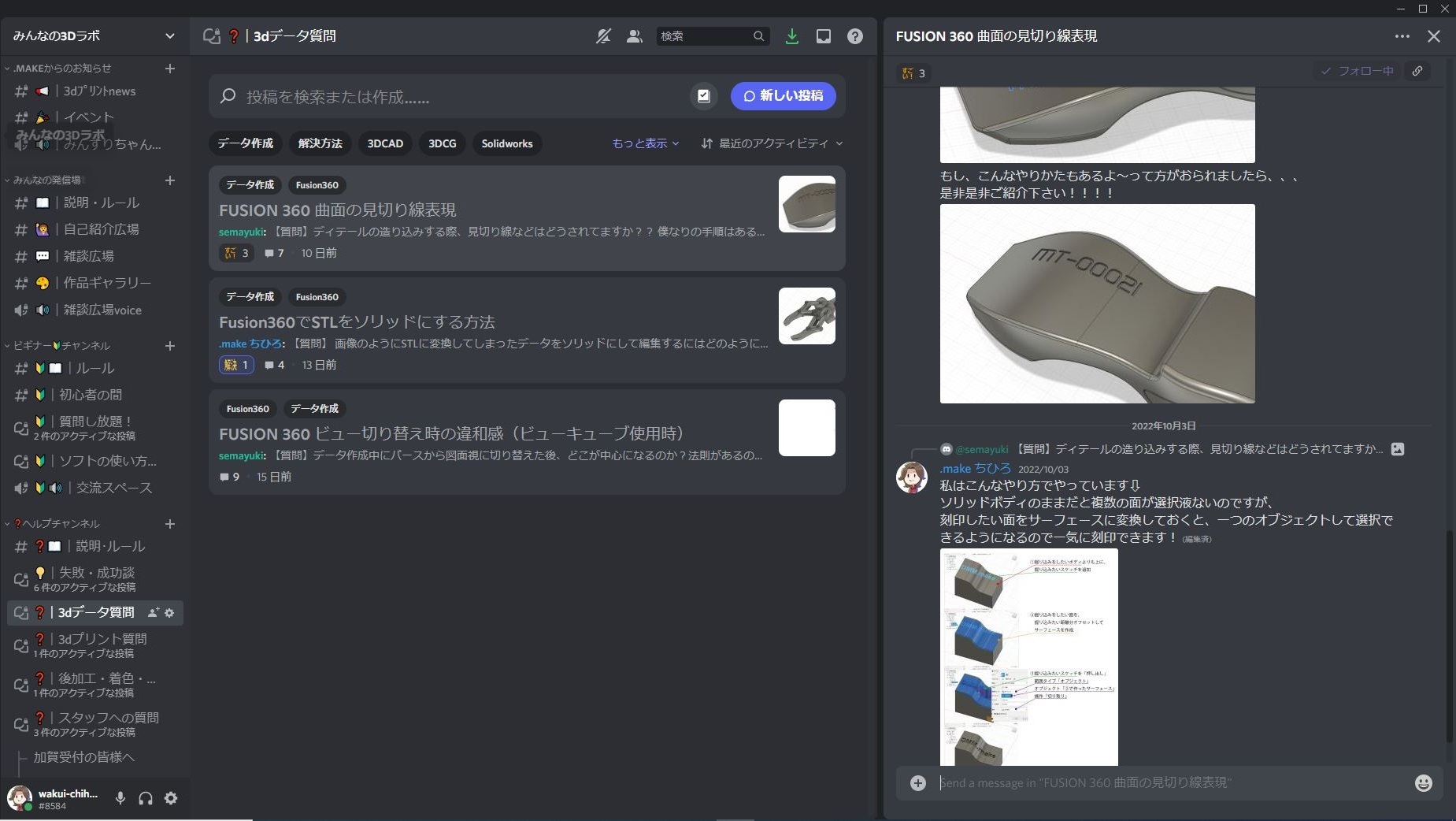Toggle headphones deafen
Viewport: 1456px width, 821px height.
(x=146, y=798)
